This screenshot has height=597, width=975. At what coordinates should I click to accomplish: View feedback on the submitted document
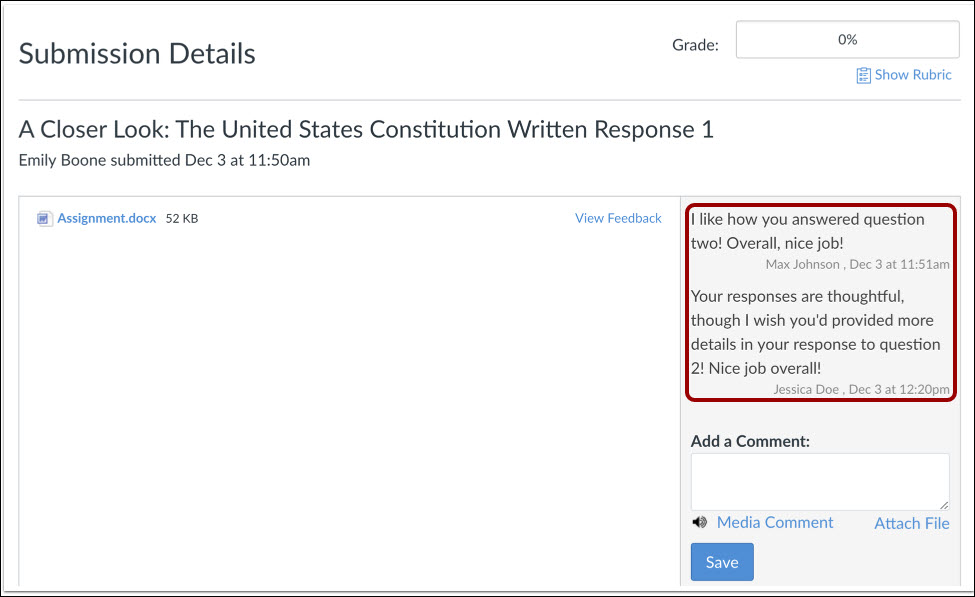pos(618,218)
